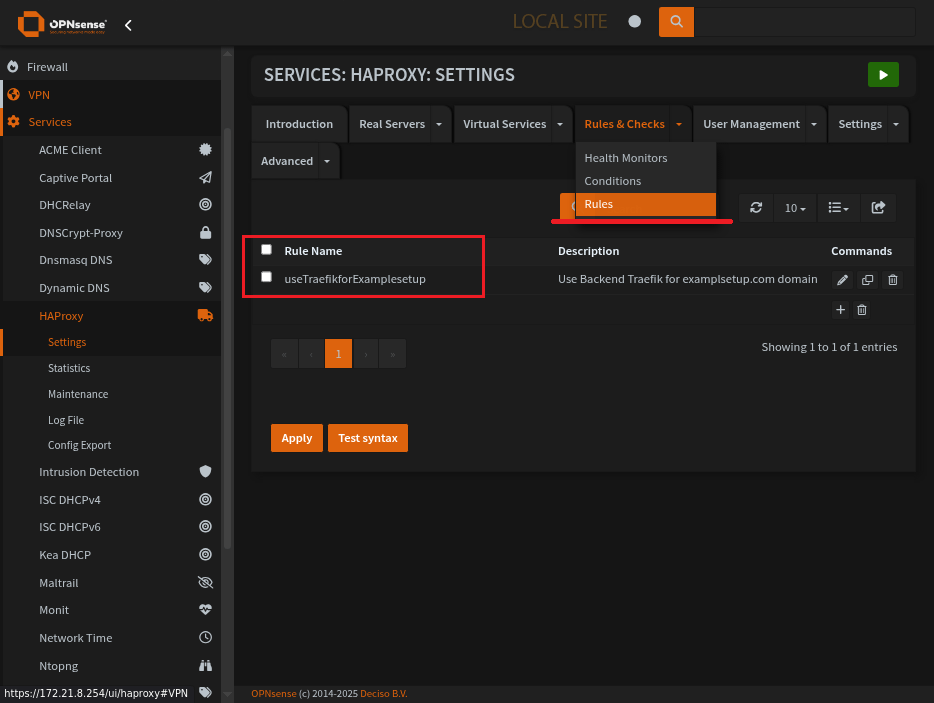Click the Network Time clock icon
The image size is (934, 703).
[206, 637]
